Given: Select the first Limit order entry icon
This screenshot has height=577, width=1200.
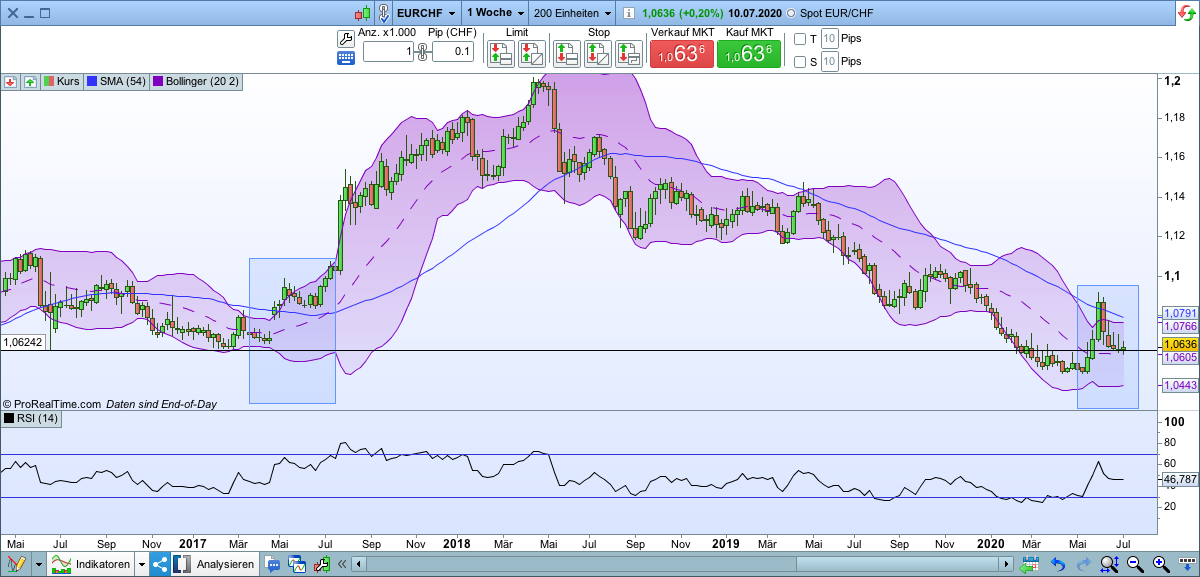Looking at the screenshot, I should (500, 52).
